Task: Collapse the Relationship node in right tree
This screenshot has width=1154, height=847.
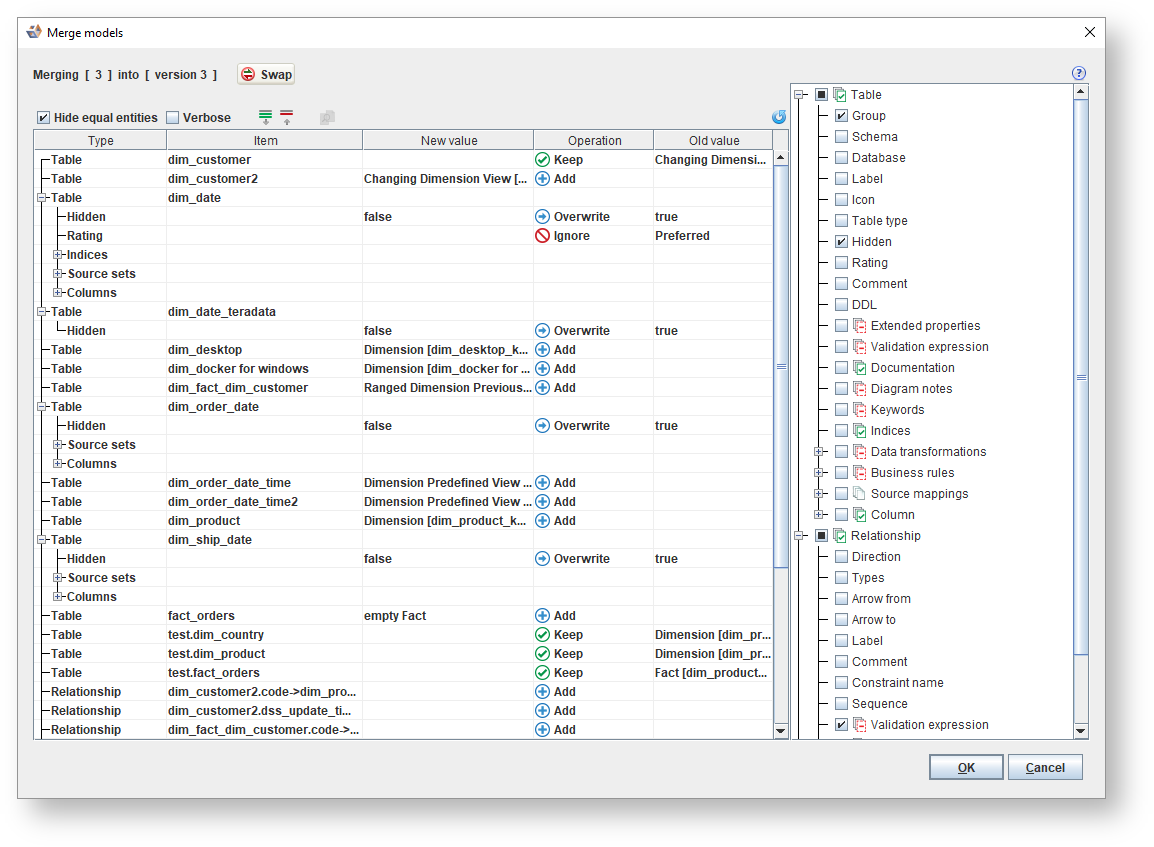Action: (x=799, y=536)
